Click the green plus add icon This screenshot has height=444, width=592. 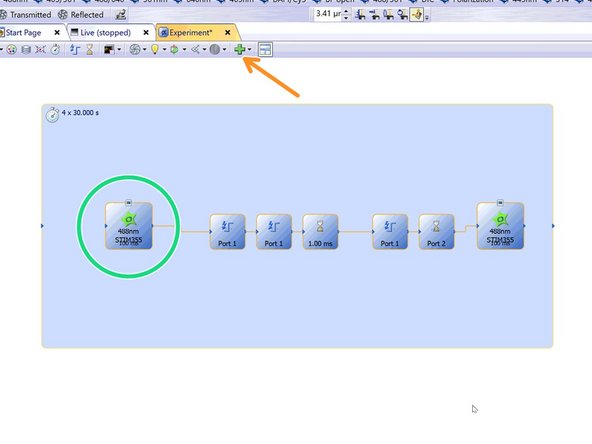pos(239,49)
